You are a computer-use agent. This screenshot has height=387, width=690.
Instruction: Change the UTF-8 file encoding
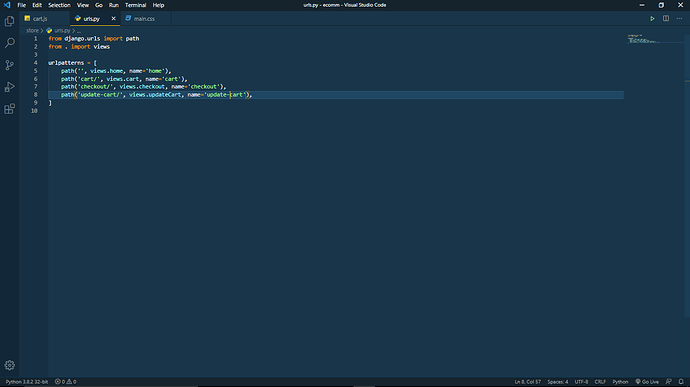[581, 382]
